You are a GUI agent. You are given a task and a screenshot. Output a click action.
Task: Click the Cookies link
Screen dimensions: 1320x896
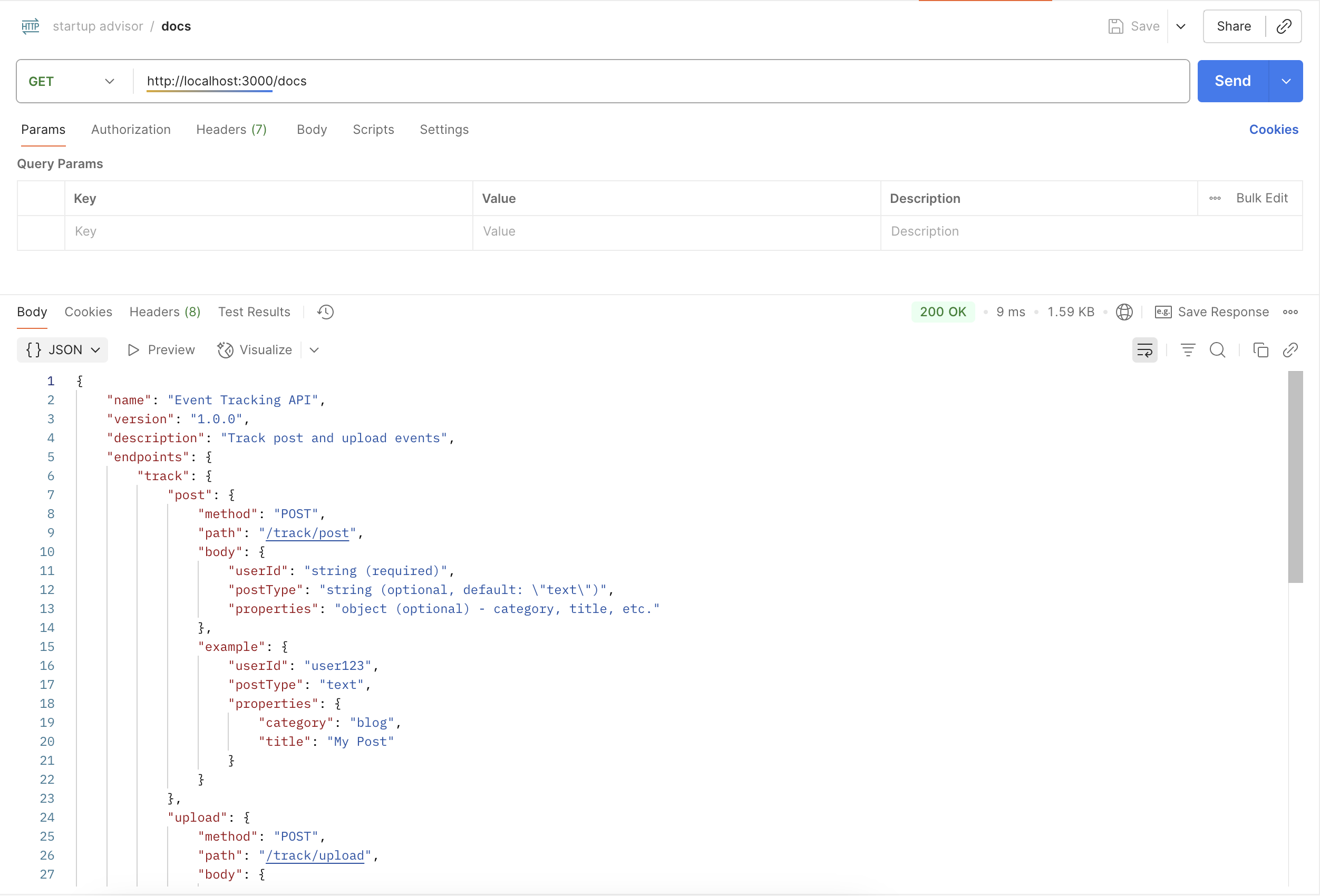click(x=1273, y=130)
